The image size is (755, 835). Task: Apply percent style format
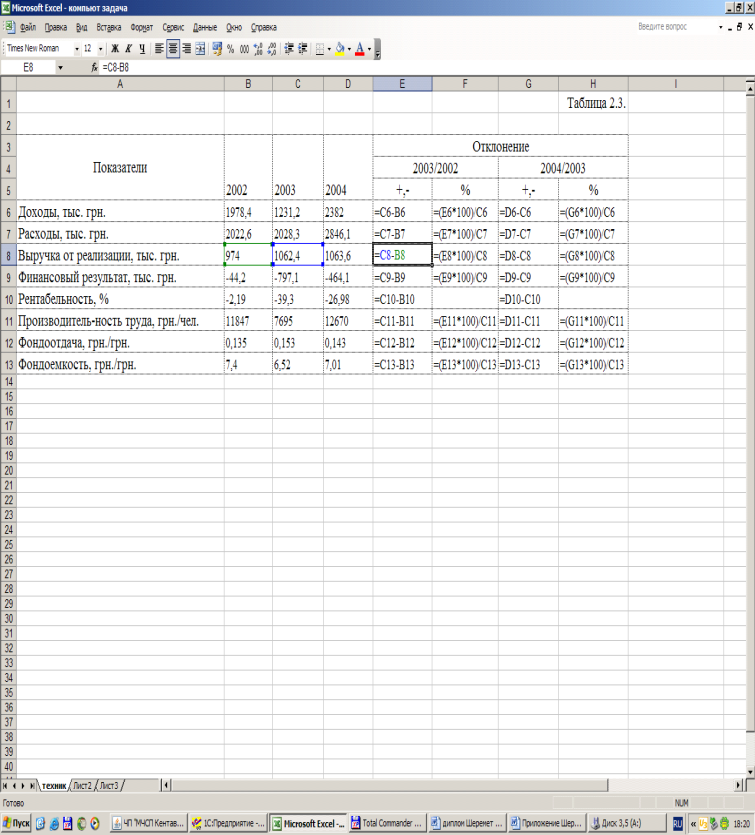click(x=231, y=49)
